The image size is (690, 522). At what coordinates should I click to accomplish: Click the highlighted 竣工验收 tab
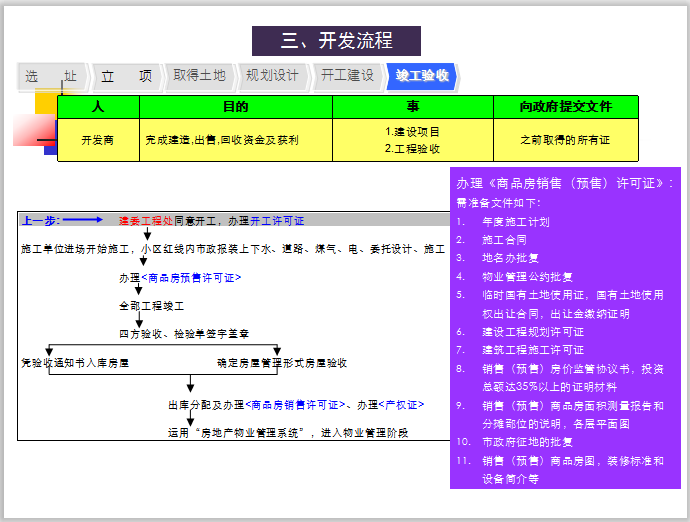click(x=422, y=76)
